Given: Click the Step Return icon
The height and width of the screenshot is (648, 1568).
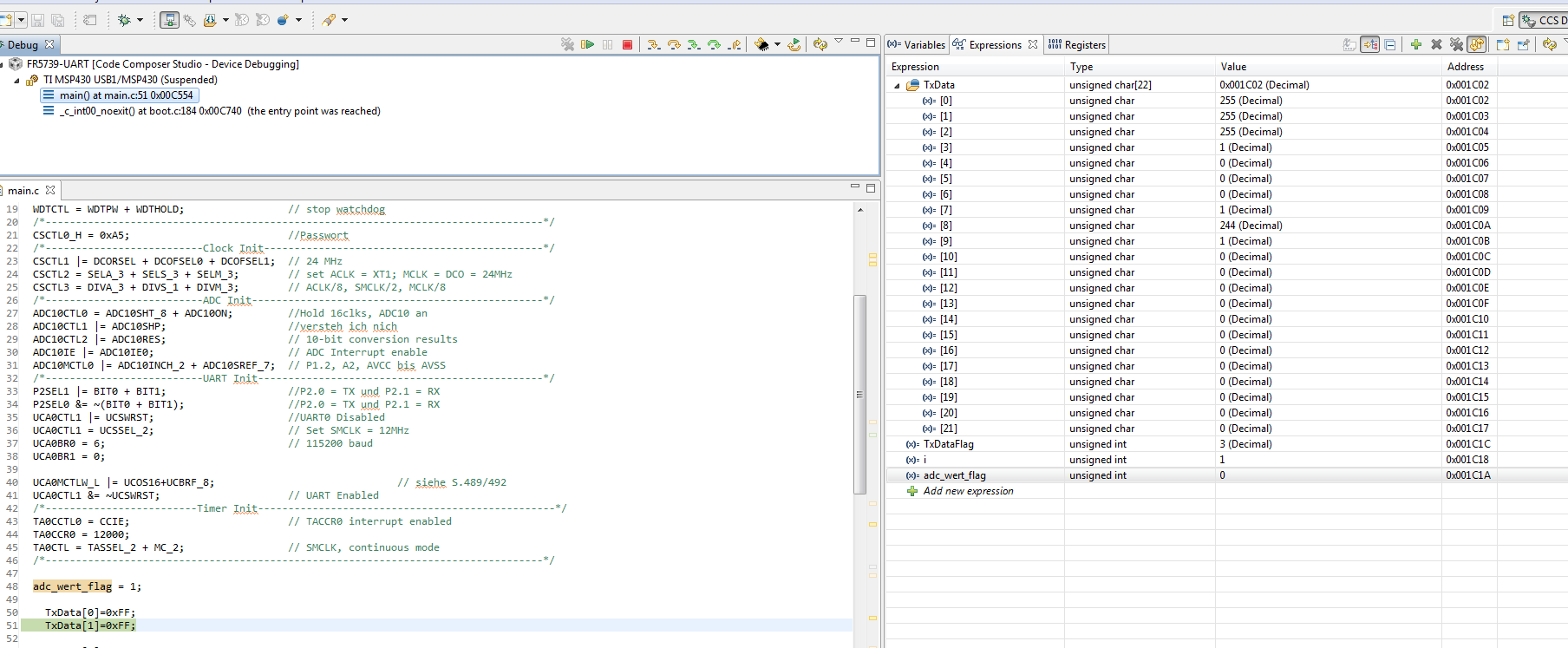Looking at the screenshot, I should coord(735,44).
